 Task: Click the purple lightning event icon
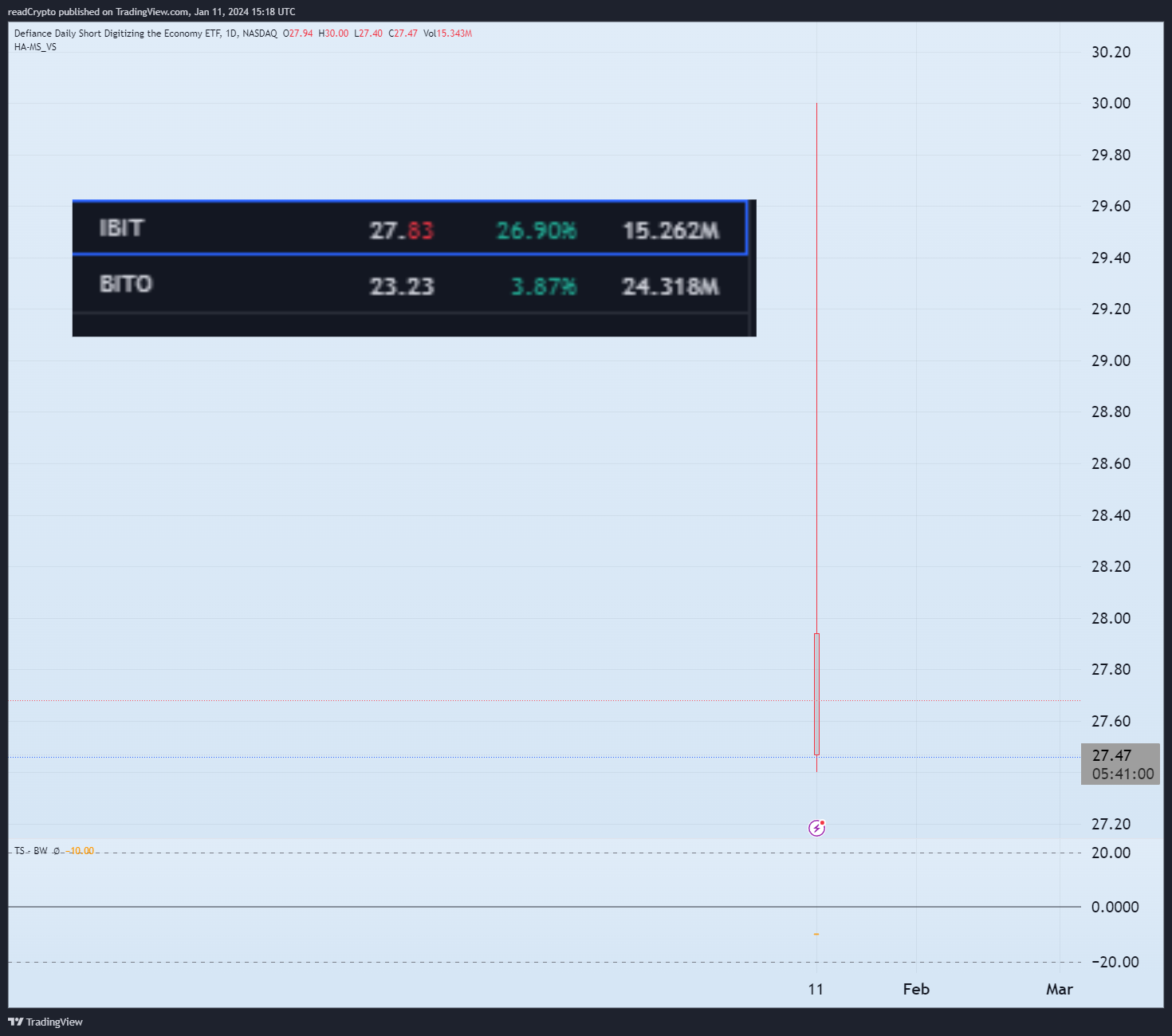[x=816, y=828]
